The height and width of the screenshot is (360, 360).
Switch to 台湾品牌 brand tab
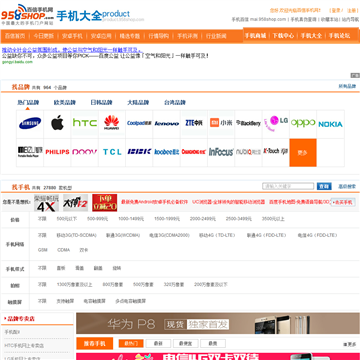pos(175,102)
